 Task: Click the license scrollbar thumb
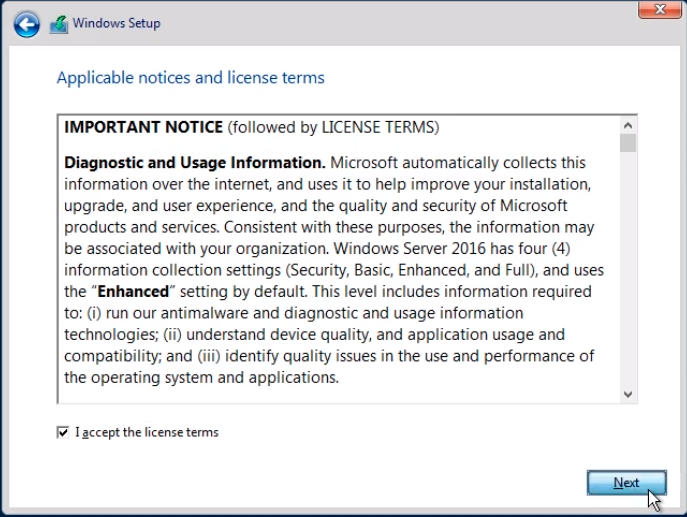tap(628, 143)
